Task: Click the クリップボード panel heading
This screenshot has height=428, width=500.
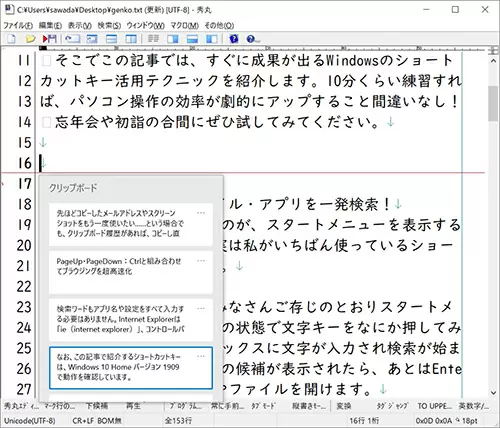Action: point(73,188)
